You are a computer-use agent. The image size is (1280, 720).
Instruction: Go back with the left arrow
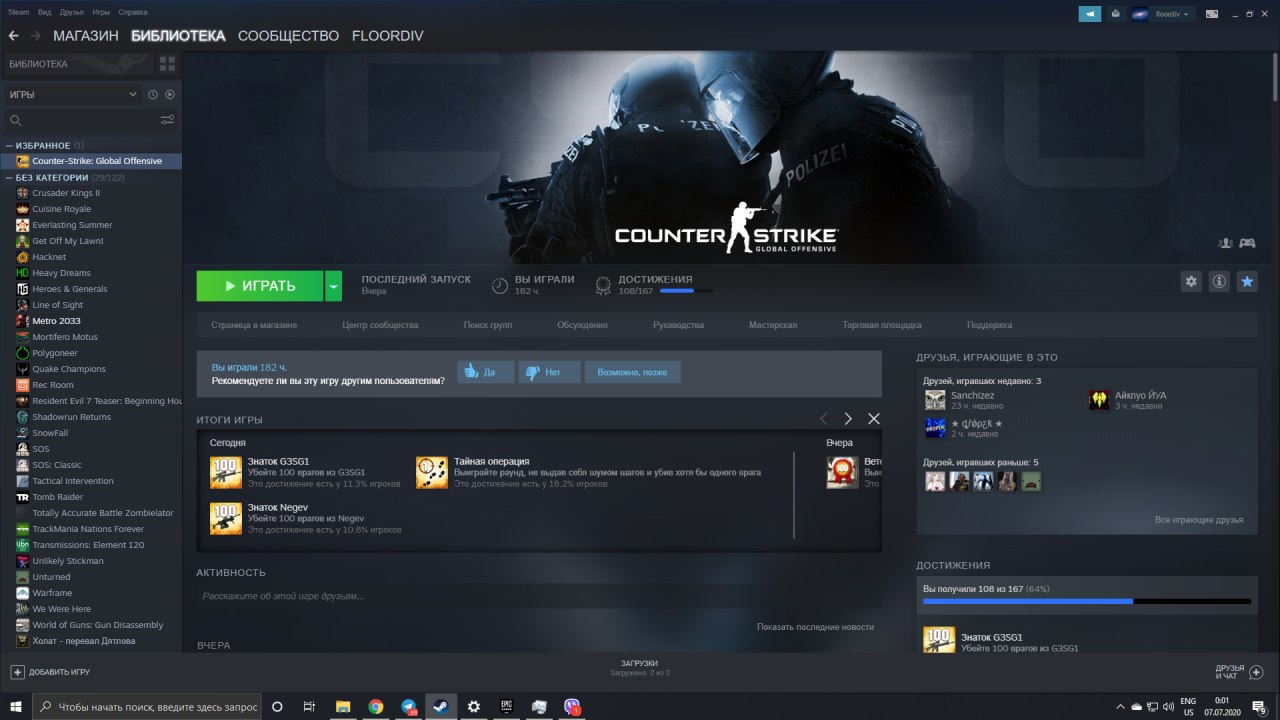point(13,35)
